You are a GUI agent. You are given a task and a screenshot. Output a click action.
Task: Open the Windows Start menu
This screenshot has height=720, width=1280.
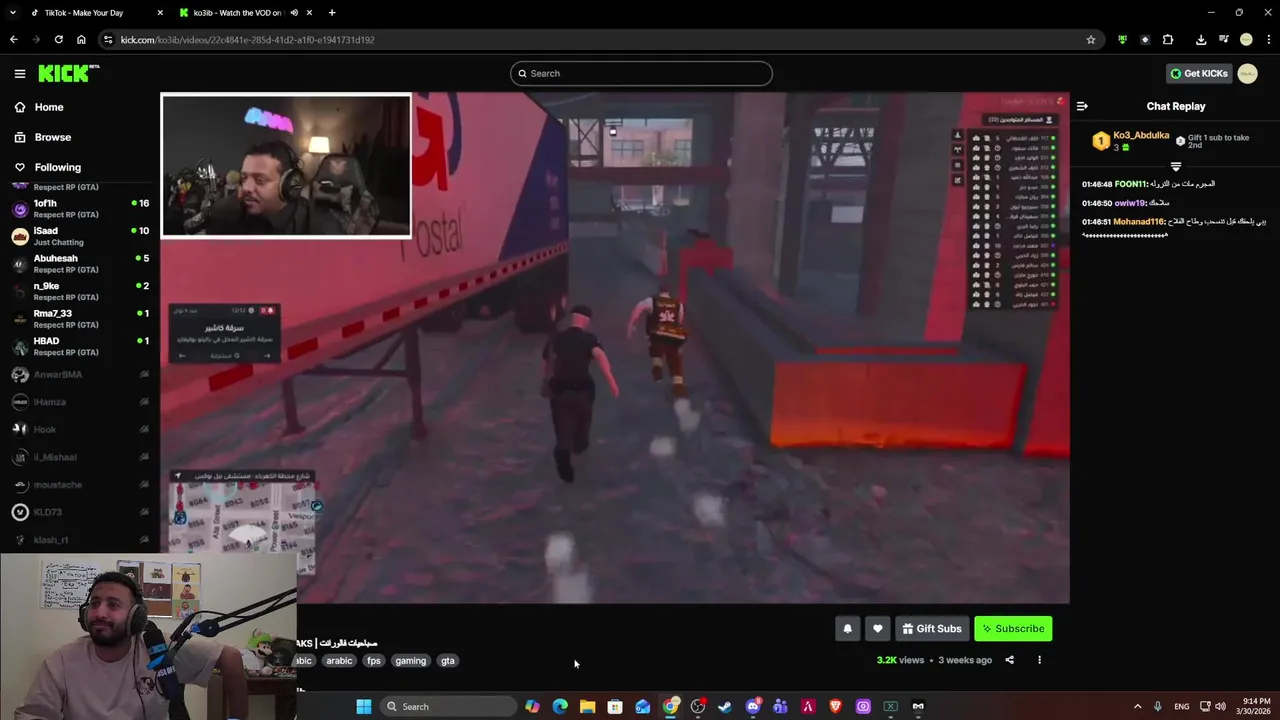tap(364, 707)
